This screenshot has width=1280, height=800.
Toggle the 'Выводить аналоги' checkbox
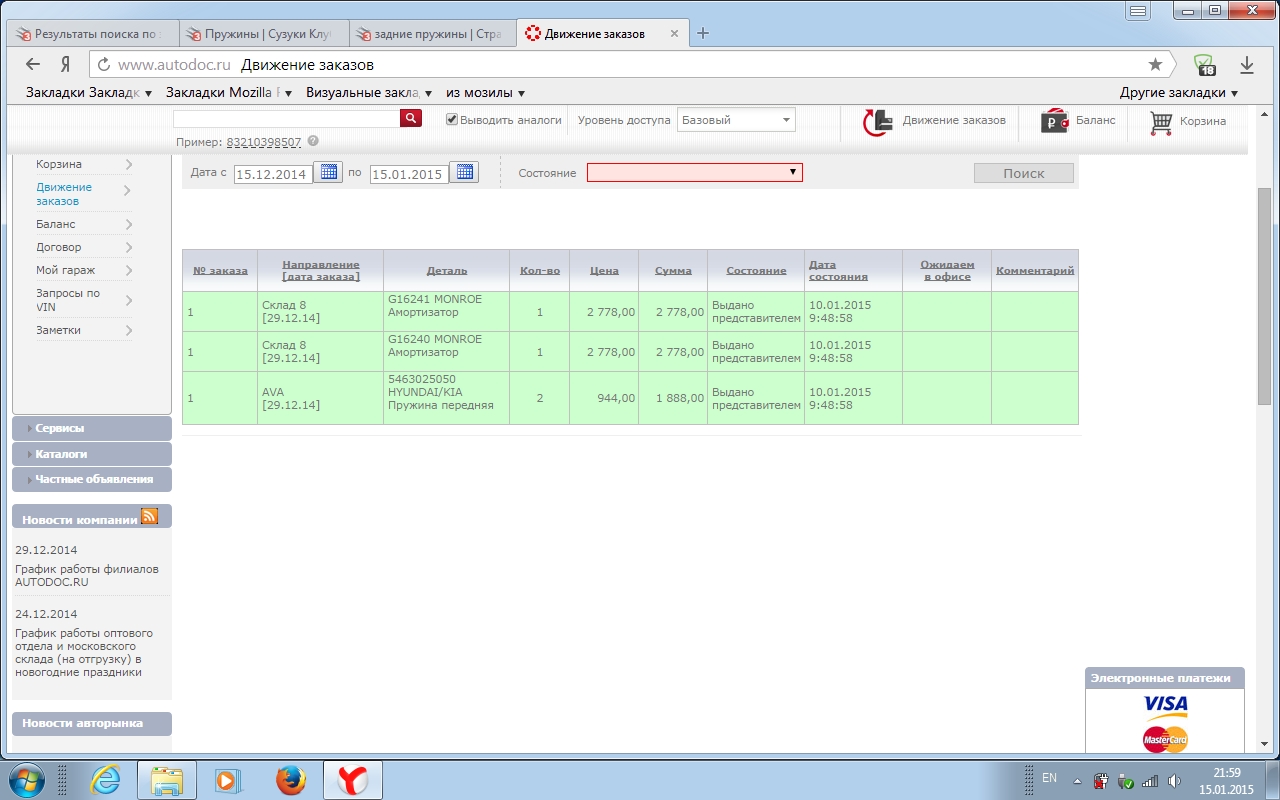[452, 120]
